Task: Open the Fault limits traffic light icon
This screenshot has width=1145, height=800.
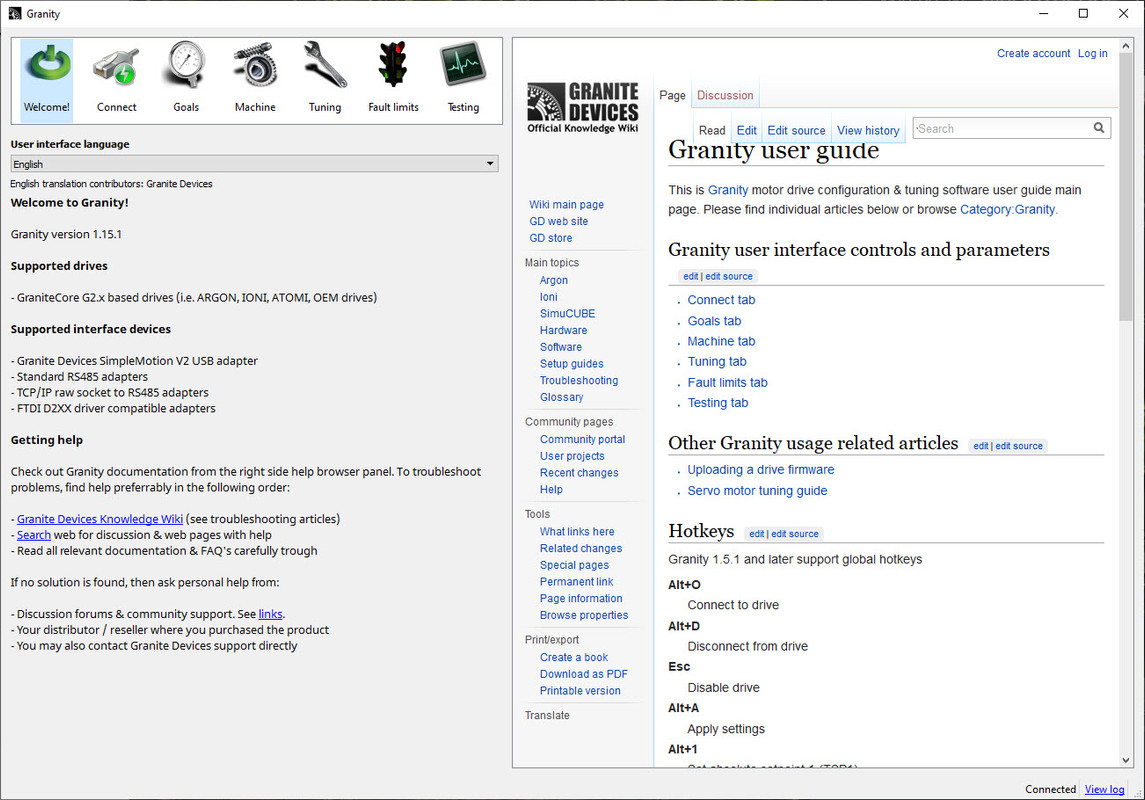Action: [394, 78]
